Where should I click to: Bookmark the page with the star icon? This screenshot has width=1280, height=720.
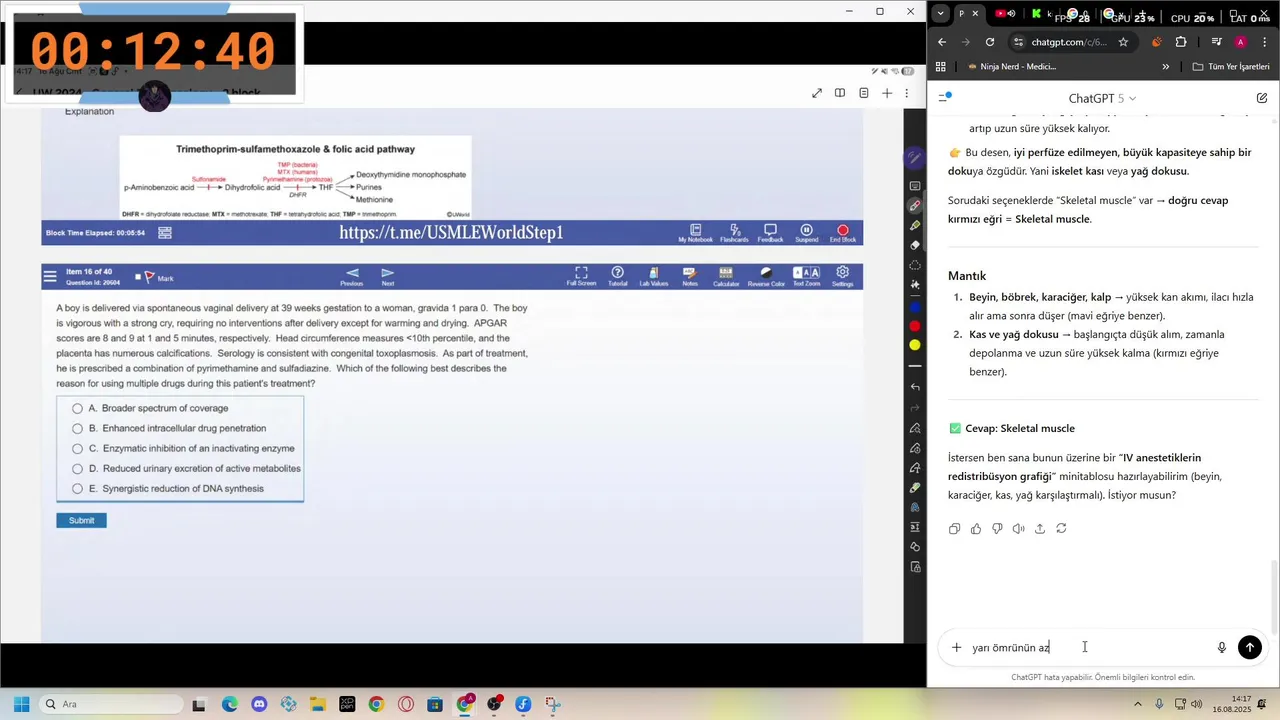point(1123,42)
